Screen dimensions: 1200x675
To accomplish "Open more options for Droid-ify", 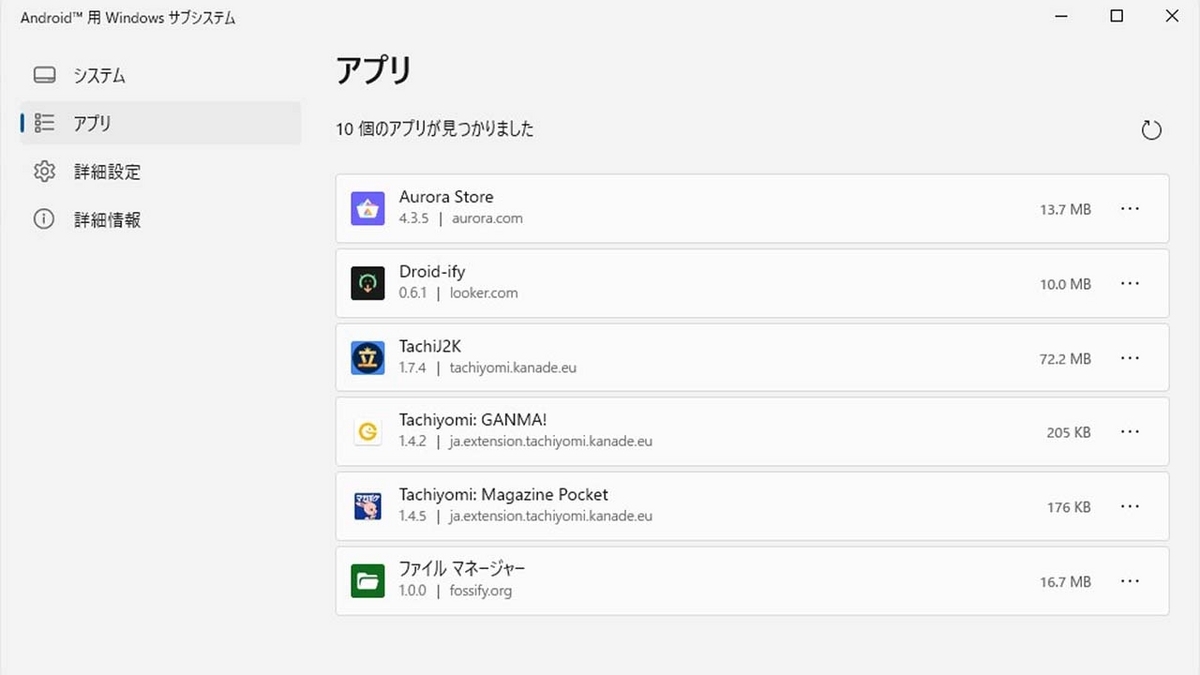I will click(x=1130, y=284).
